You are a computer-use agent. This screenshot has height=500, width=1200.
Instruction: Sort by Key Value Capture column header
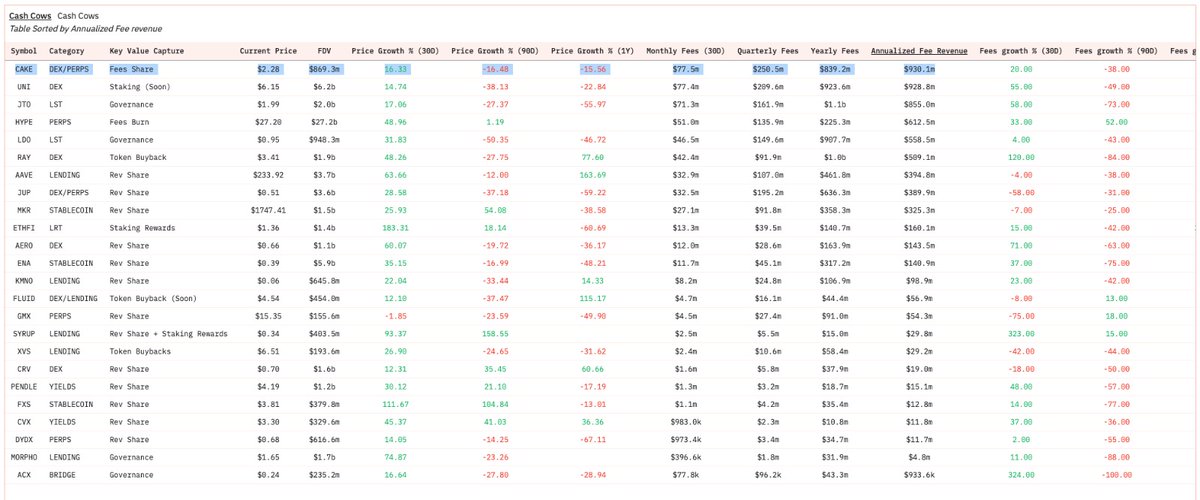point(145,51)
